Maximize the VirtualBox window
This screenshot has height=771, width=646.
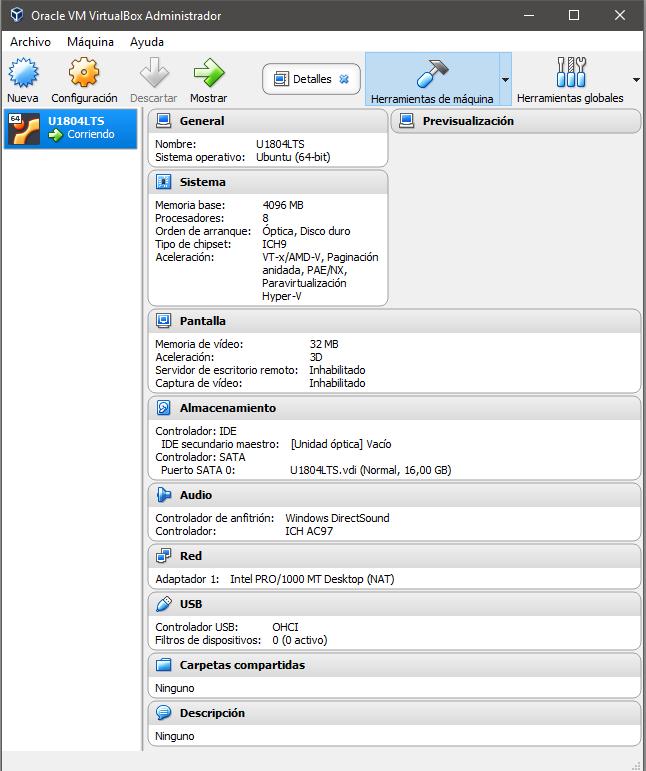tap(574, 15)
